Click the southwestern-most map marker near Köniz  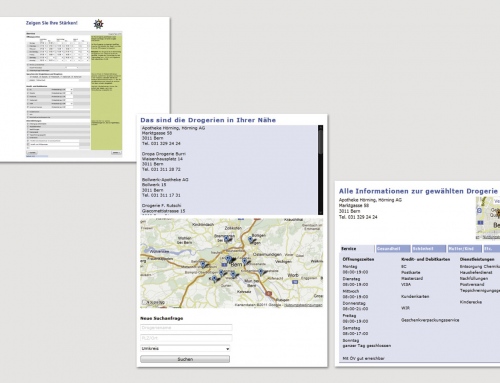pos(214,279)
